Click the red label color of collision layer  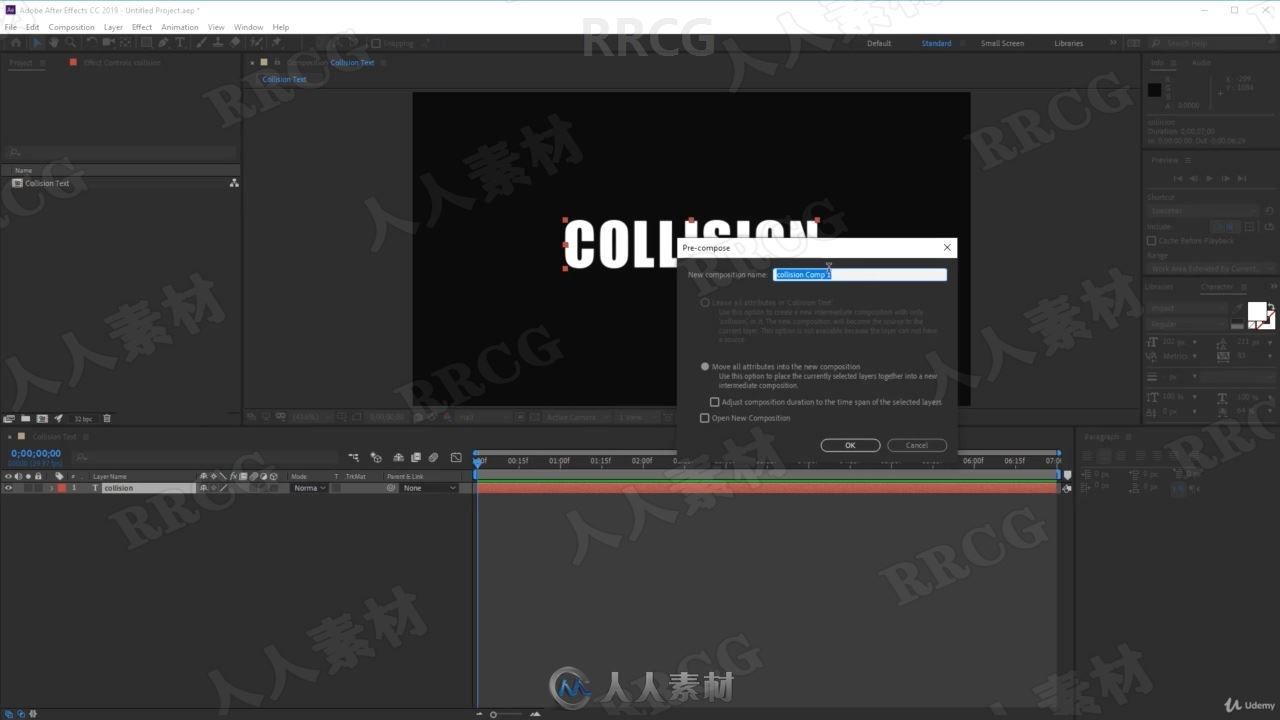point(61,488)
